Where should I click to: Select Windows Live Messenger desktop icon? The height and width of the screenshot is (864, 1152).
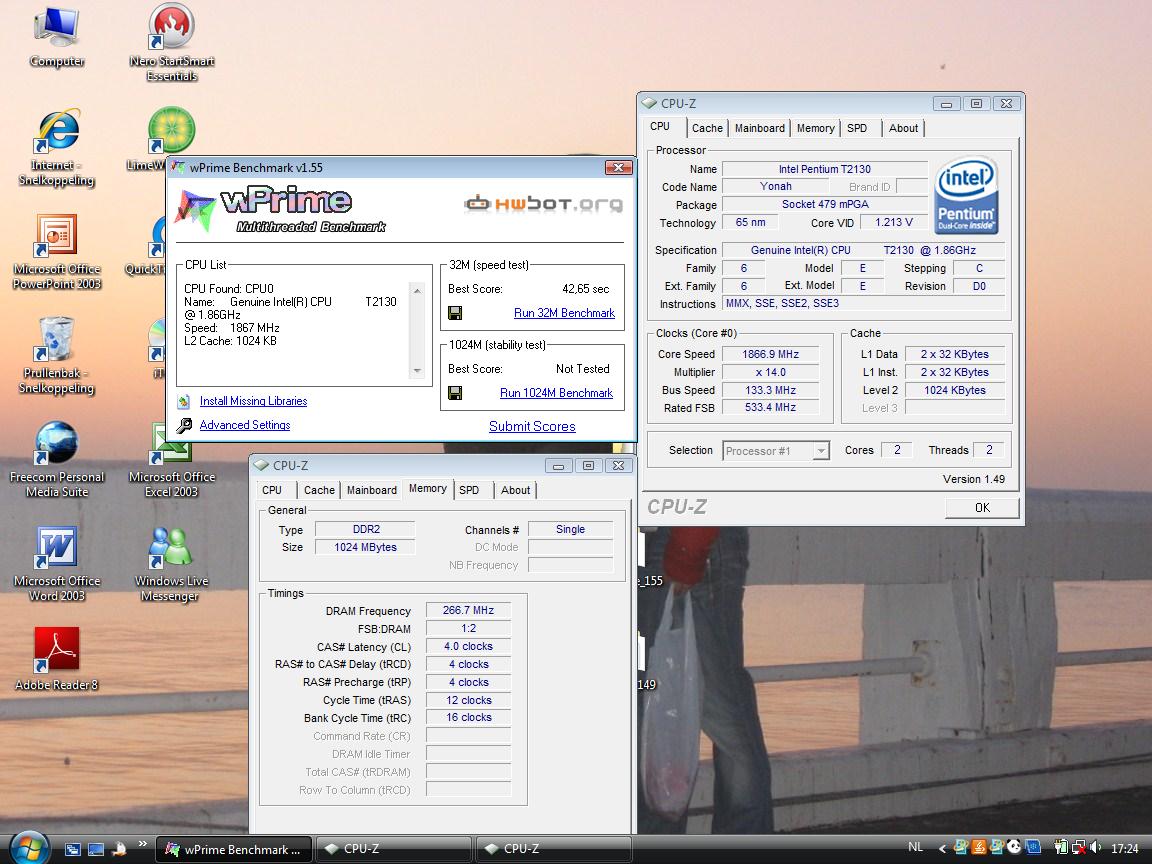(x=171, y=564)
